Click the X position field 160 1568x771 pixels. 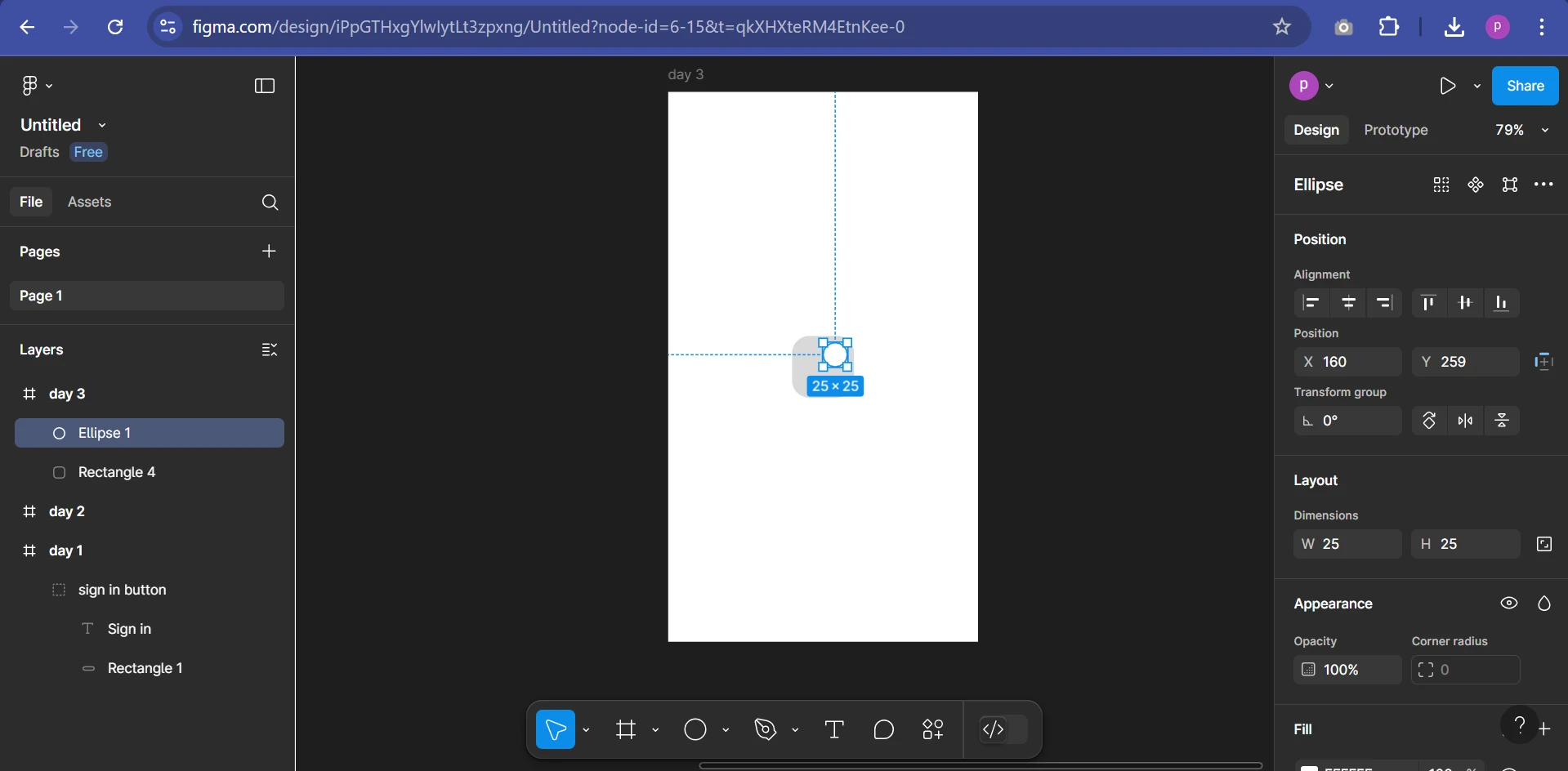coord(1348,362)
